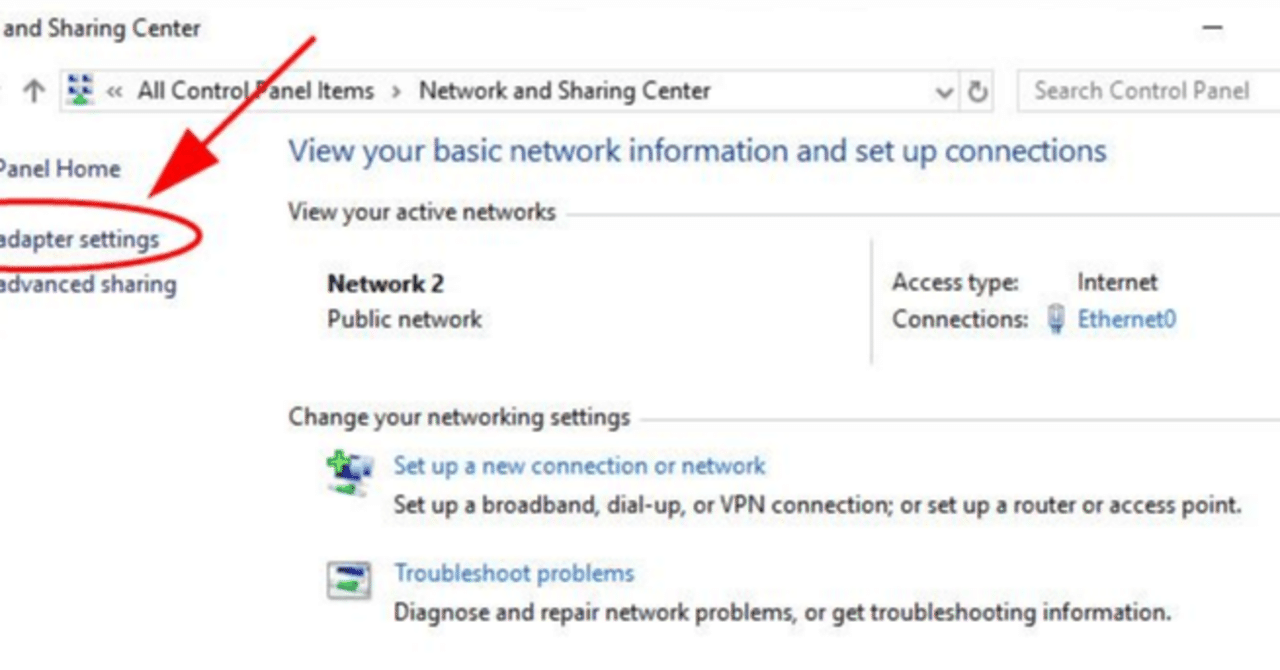Open the address bar dropdown arrow
Screen dimensions: 1280x670
tap(944, 90)
